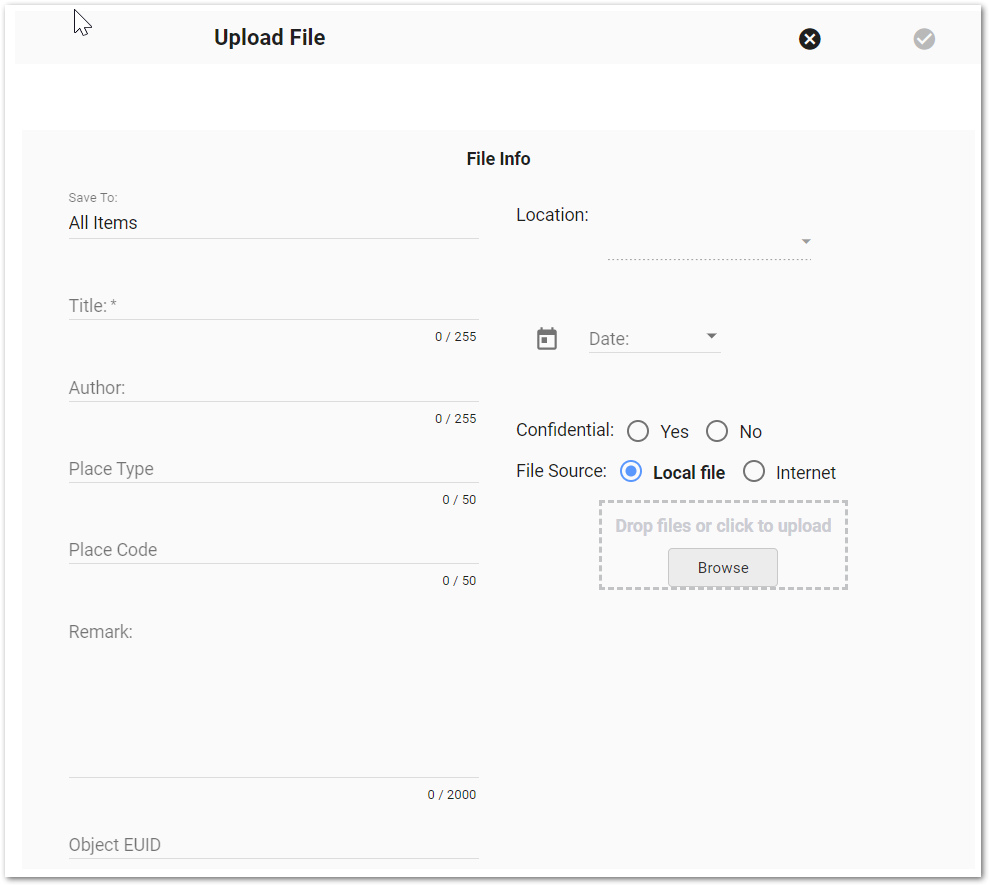Viewport: 990px width, 886px height.
Task: Click the checkmark confirm icon
Action: (924, 39)
